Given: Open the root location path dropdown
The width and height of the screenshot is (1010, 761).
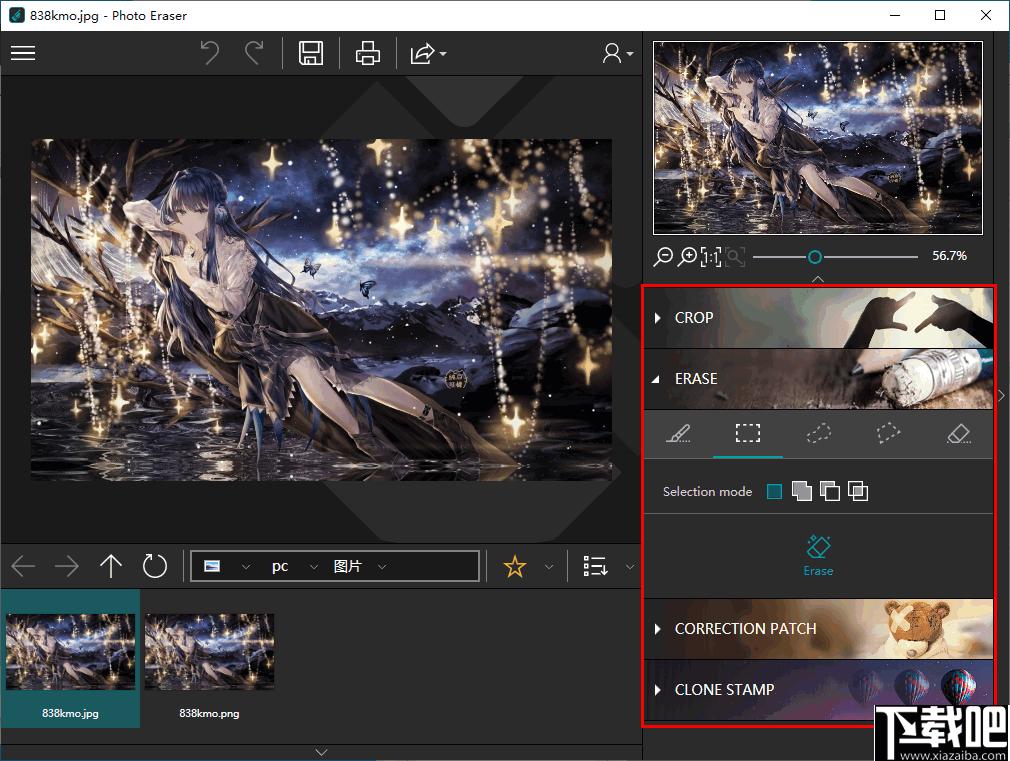Looking at the screenshot, I should [x=245, y=567].
